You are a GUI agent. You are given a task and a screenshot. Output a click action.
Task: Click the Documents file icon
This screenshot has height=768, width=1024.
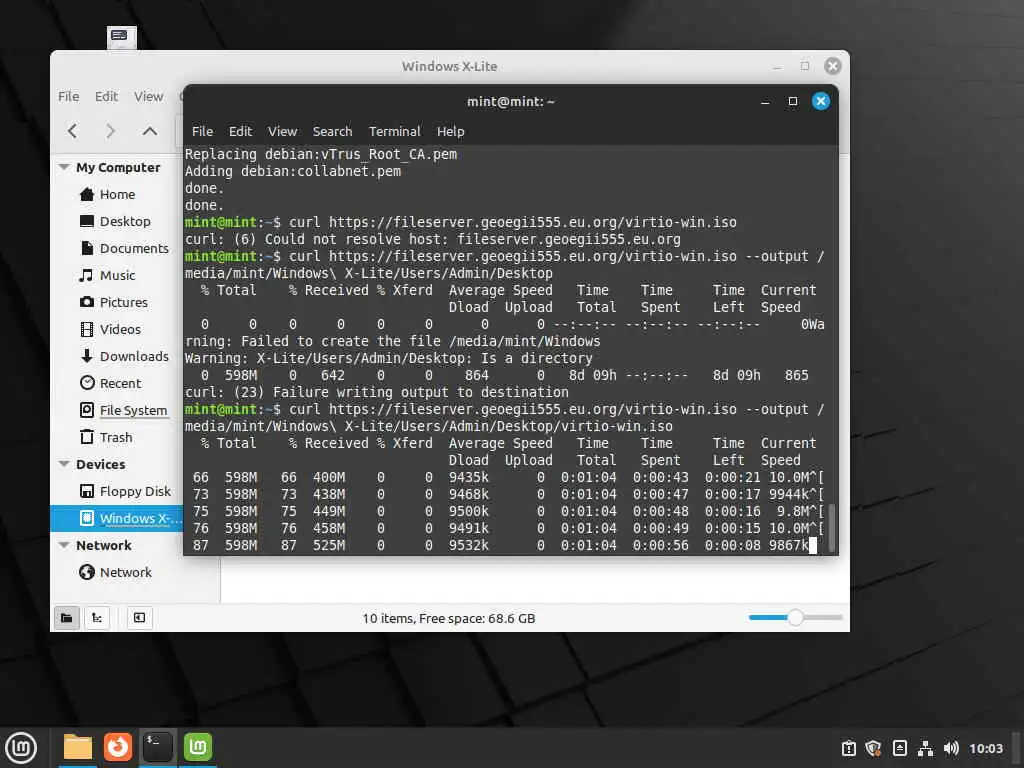point(87,248)
